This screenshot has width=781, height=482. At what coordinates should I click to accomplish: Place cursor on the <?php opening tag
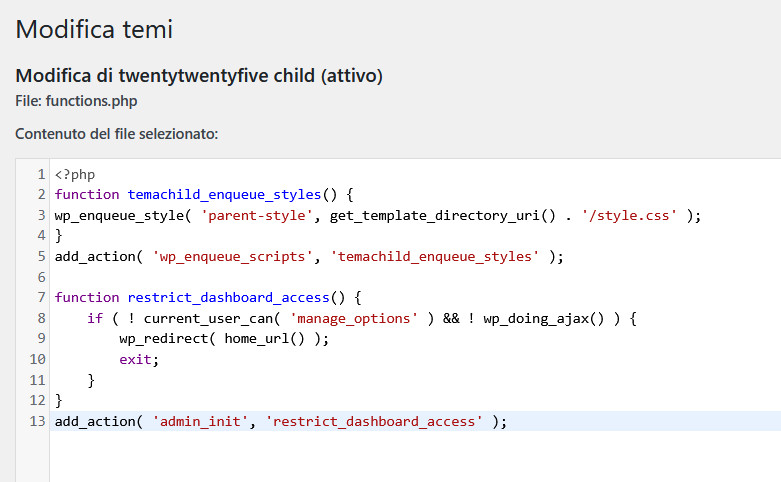75,174
